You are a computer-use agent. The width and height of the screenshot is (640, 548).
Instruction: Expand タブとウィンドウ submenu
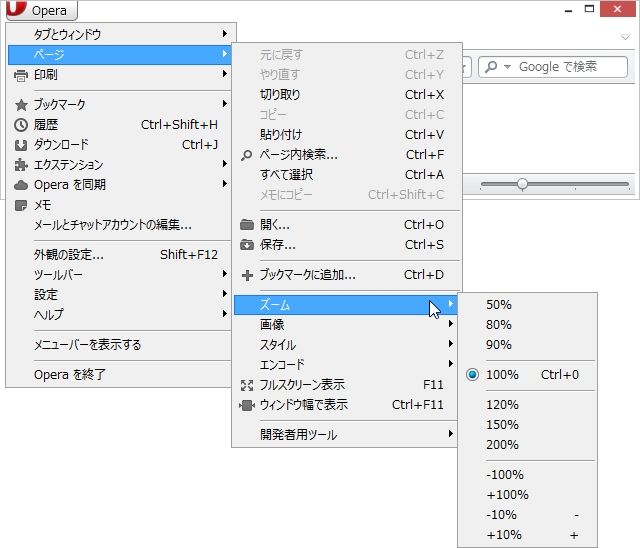(x=120, y=34)
